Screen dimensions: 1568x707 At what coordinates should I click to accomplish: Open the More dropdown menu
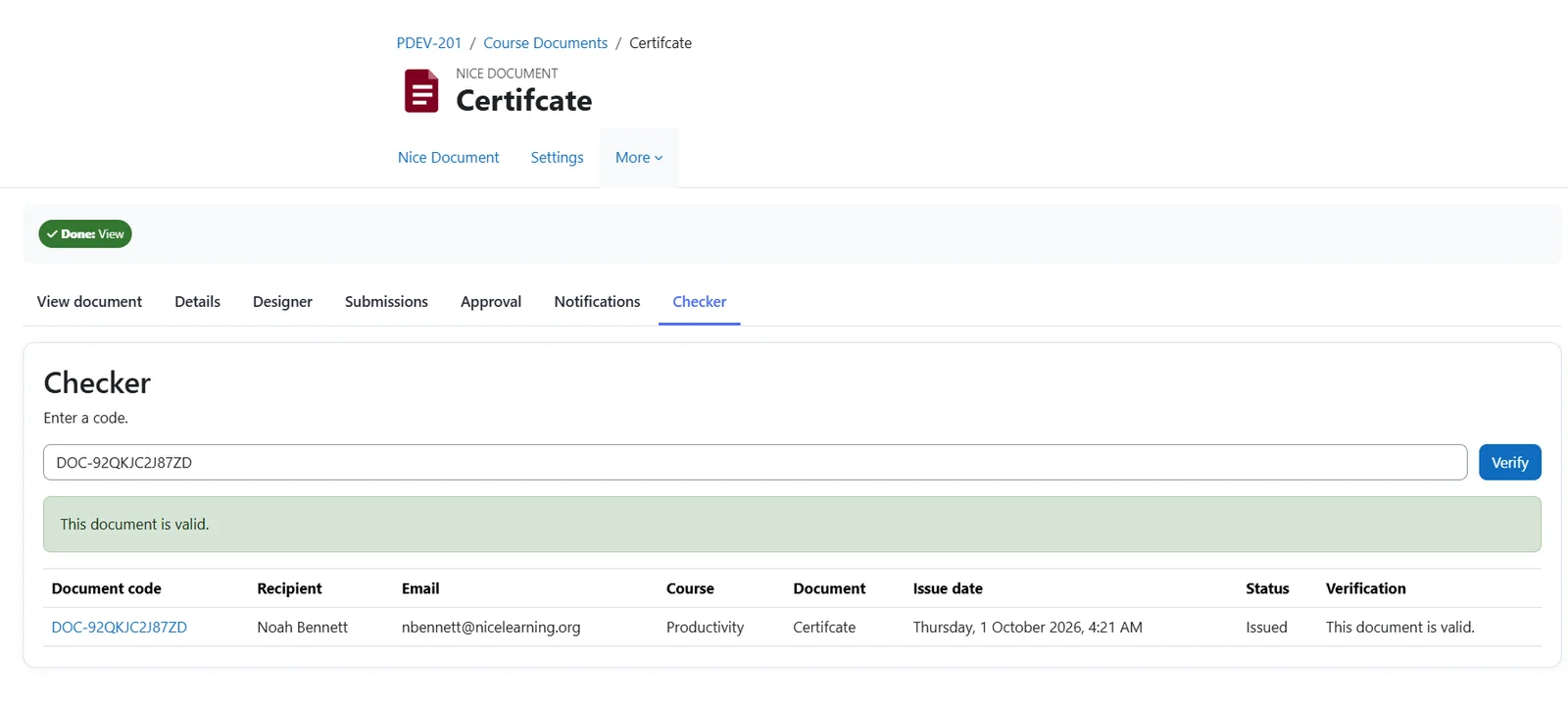coord(639,157)
